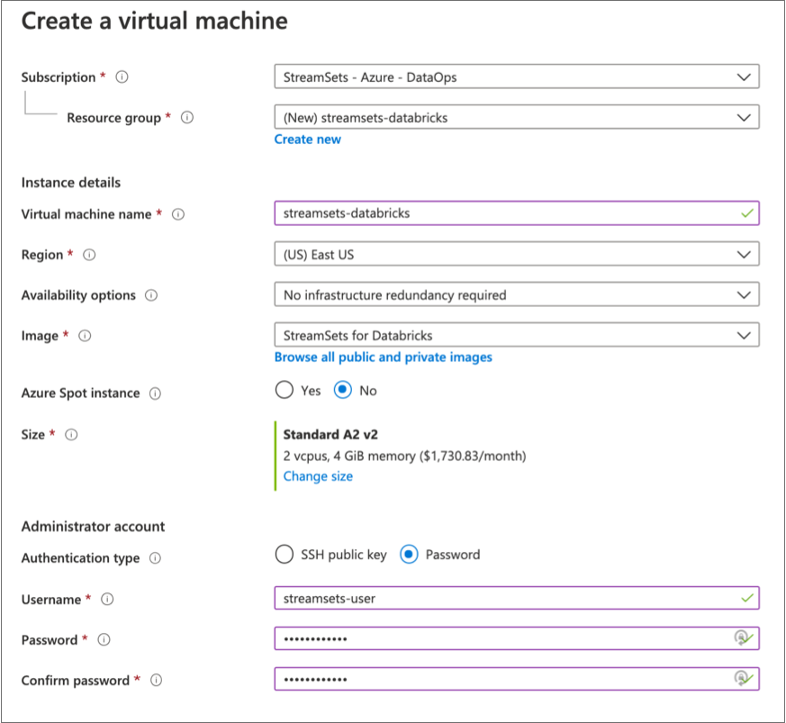Click the Resource group info icon
The width and height of the screenshot is (786, 723).
pyautogui.click(x=187, y=118)
